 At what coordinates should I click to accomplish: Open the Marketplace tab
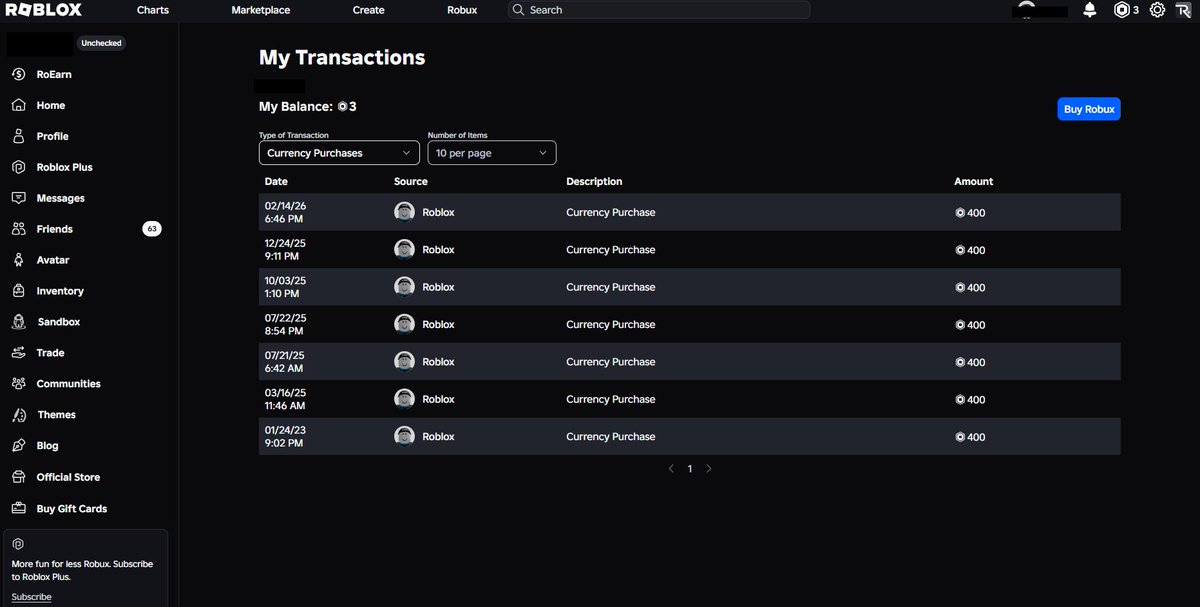click(261, 10)
